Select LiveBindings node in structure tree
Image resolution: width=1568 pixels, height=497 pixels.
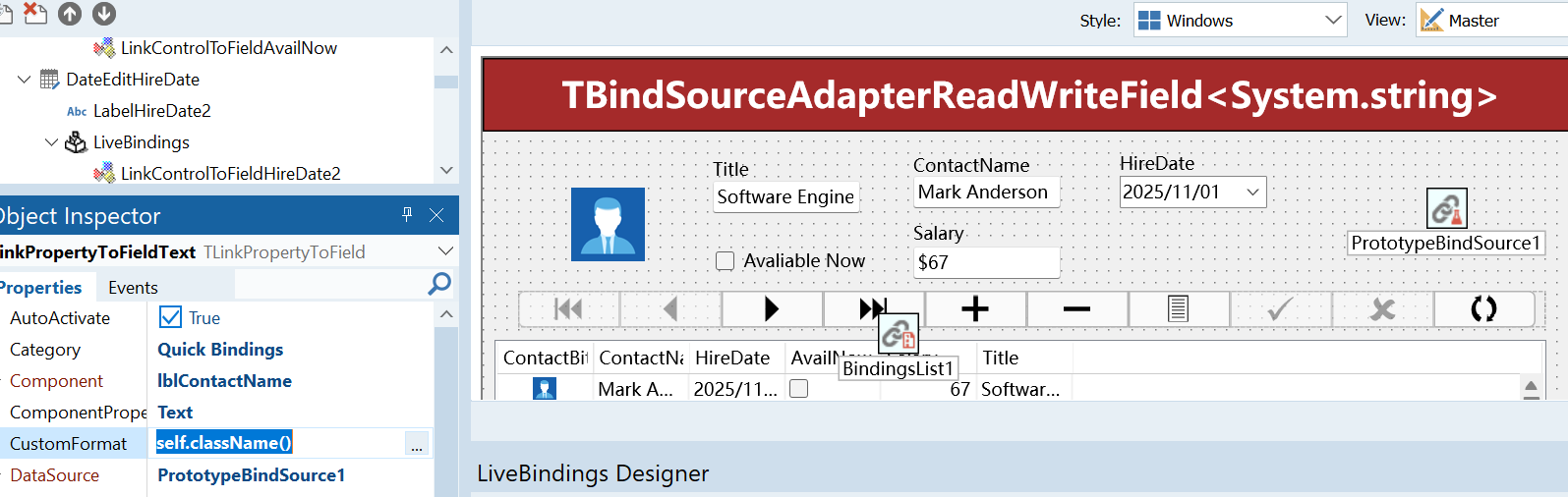(x=141, y=142)
